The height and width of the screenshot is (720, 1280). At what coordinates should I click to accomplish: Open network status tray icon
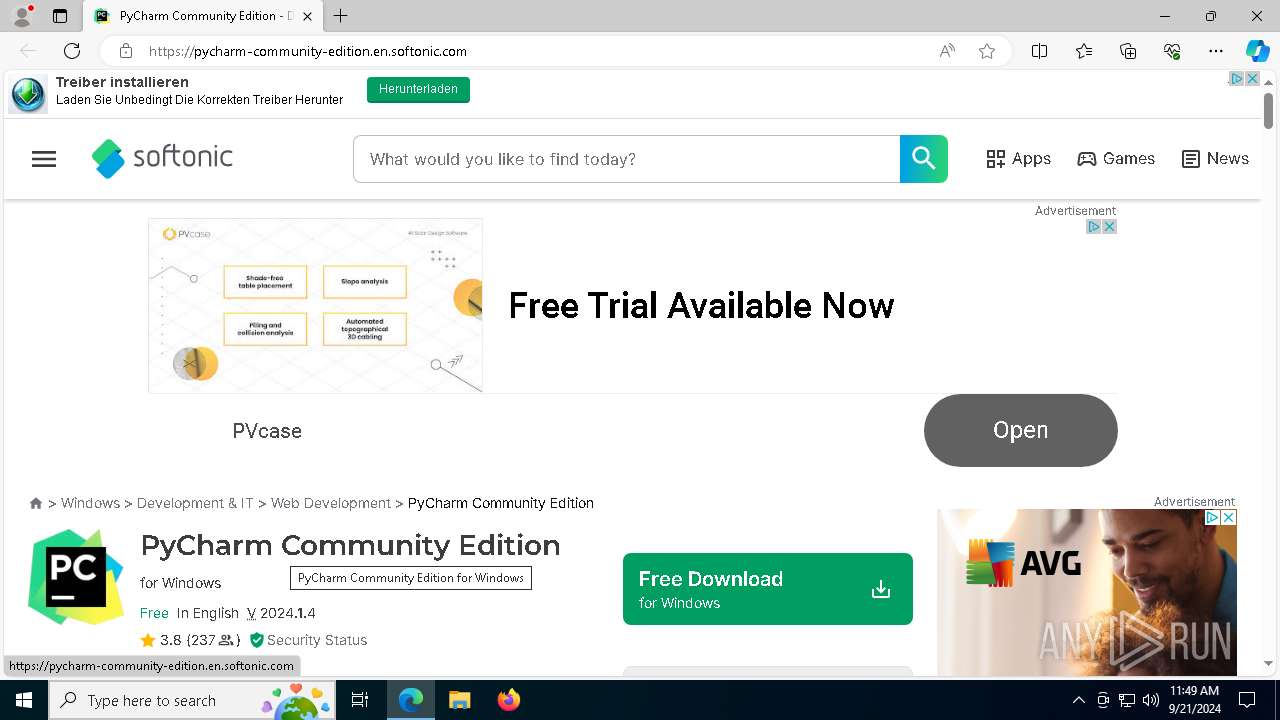coord(1127,700)
